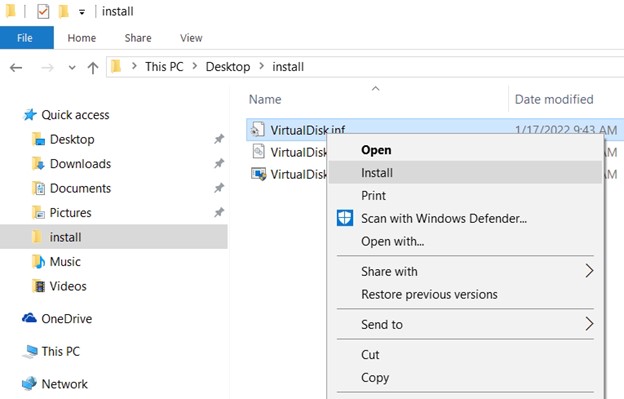The height and width of the screenshot is (399, 624).
Task: Choose Install from the context menu
Action: tap(465, 173)
